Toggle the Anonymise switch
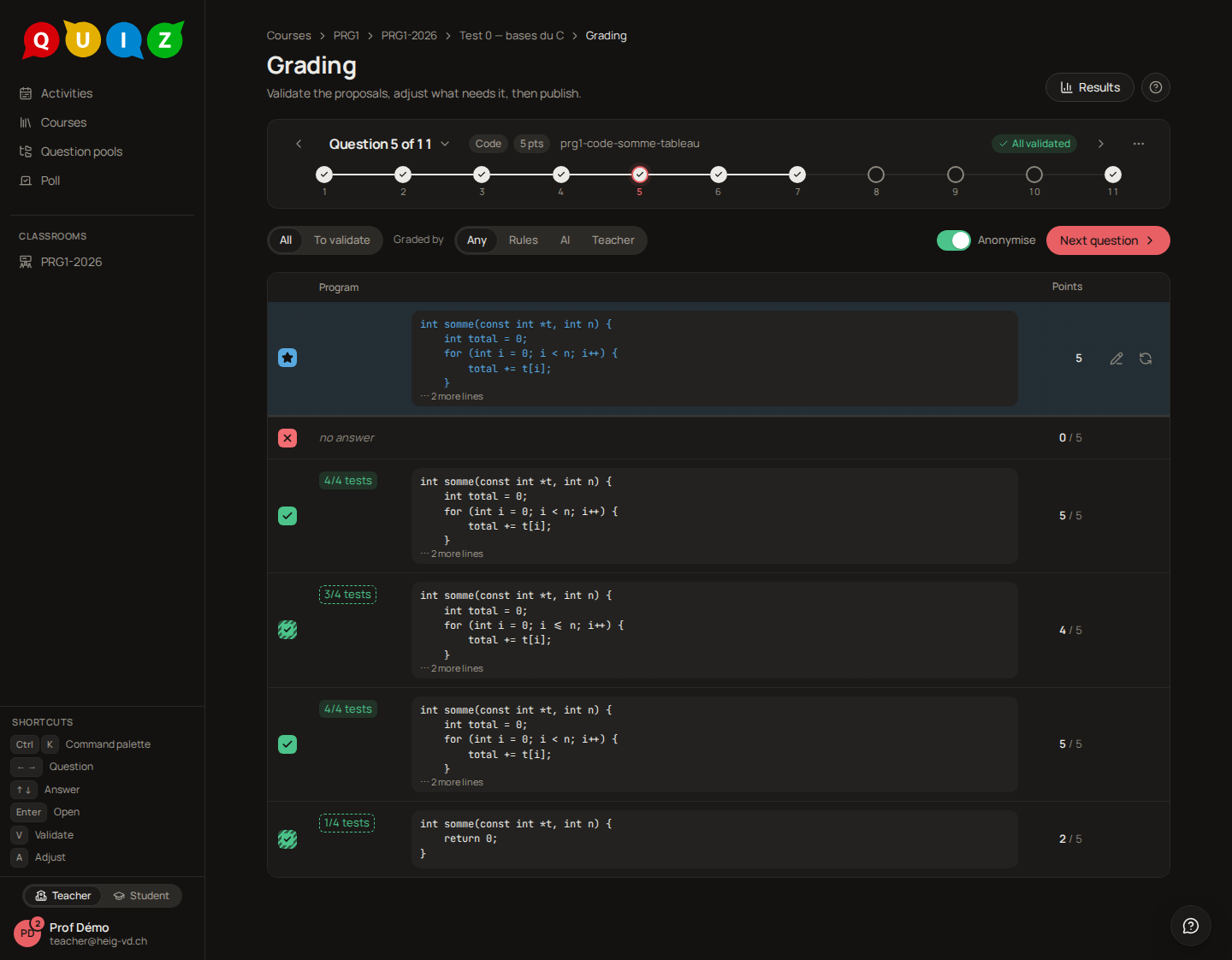Image resolution: width=1232 pixels, height=960 pixels. (x=954, y=240)
